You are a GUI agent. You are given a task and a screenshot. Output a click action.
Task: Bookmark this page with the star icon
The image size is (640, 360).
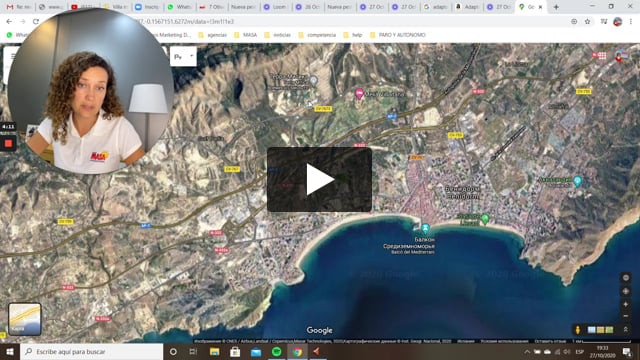coord(587,22)
